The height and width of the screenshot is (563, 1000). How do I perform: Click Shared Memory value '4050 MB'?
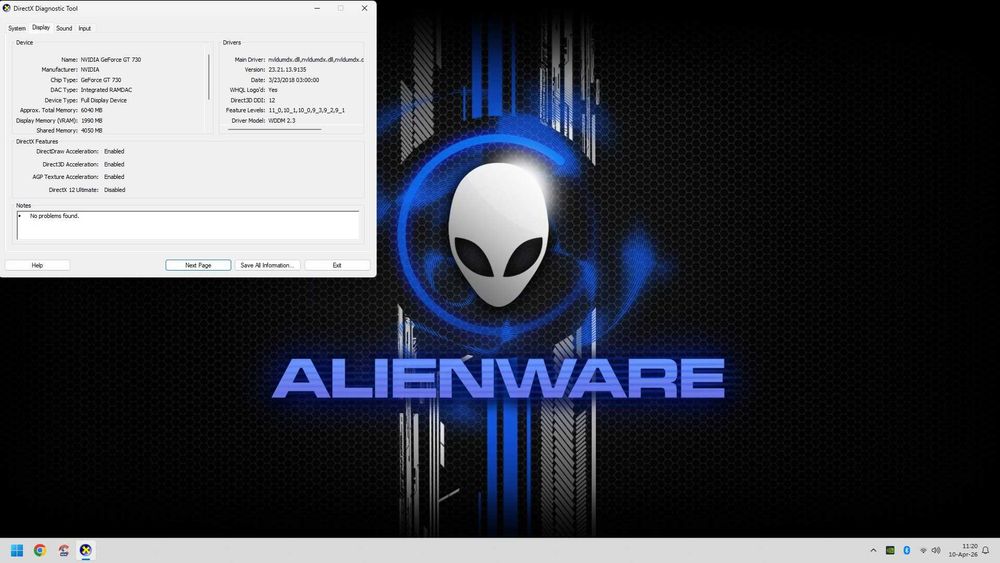tap(91, 131)
